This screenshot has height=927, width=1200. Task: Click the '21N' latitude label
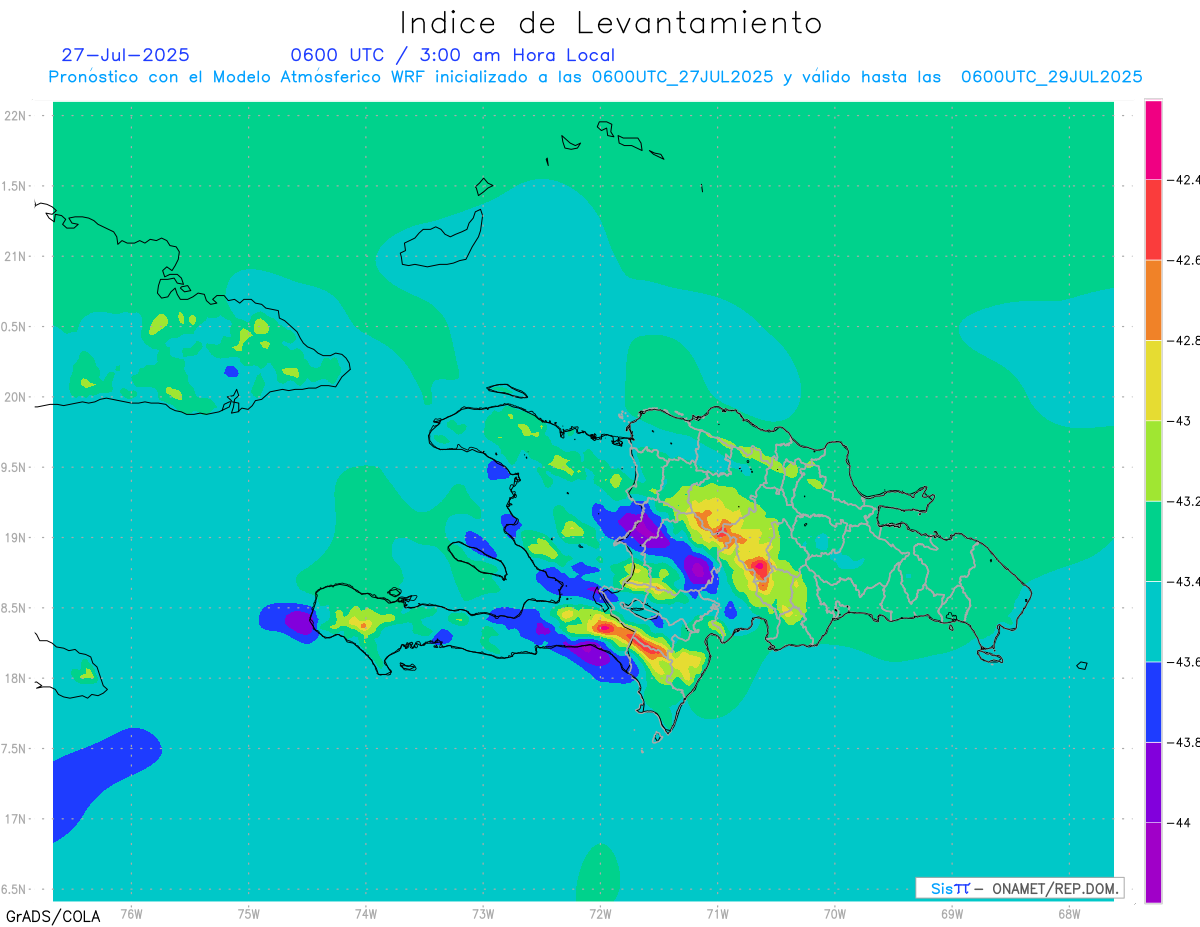click(17, 256)
